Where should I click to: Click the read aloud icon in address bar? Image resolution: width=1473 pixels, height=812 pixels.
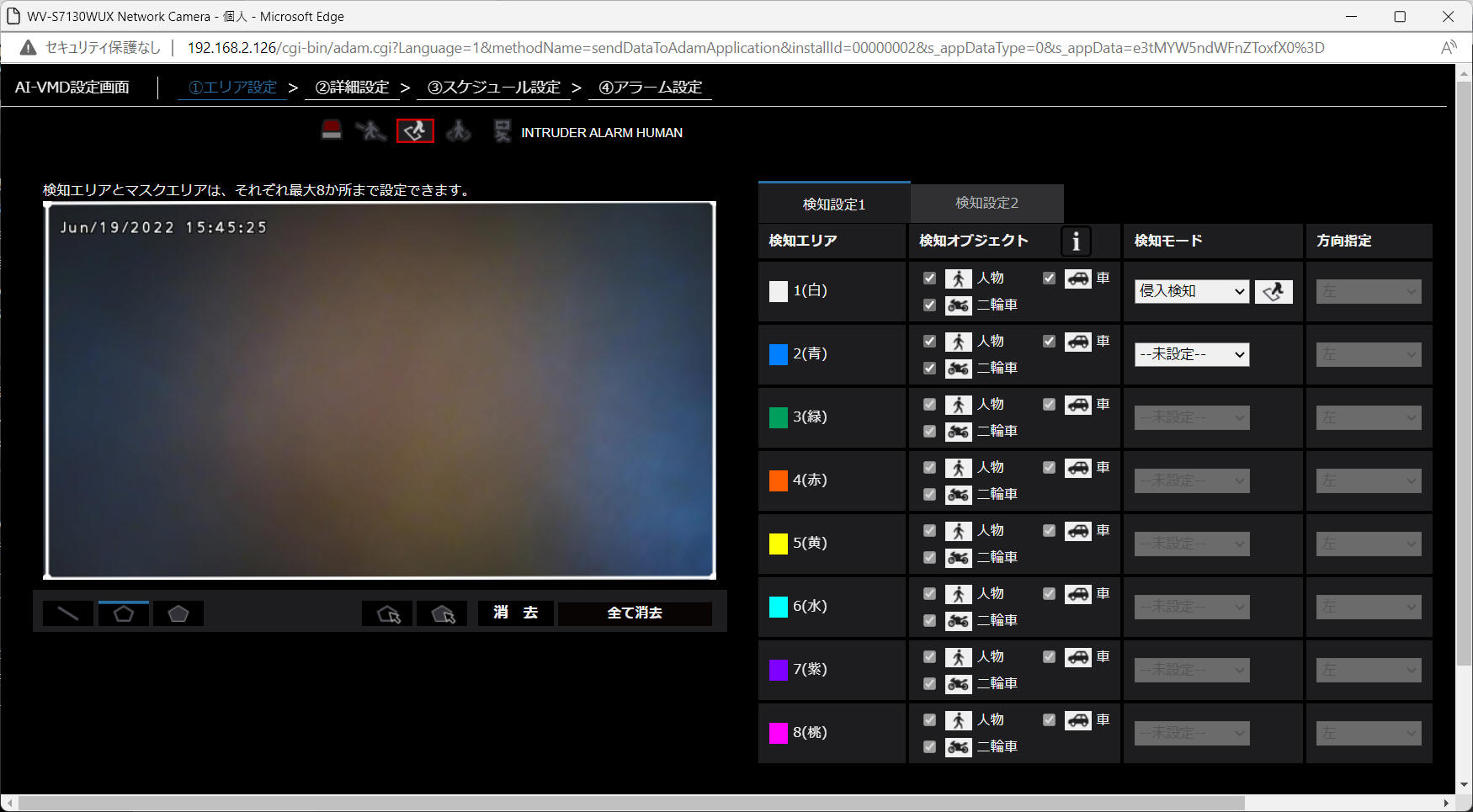coord(1448,48)
